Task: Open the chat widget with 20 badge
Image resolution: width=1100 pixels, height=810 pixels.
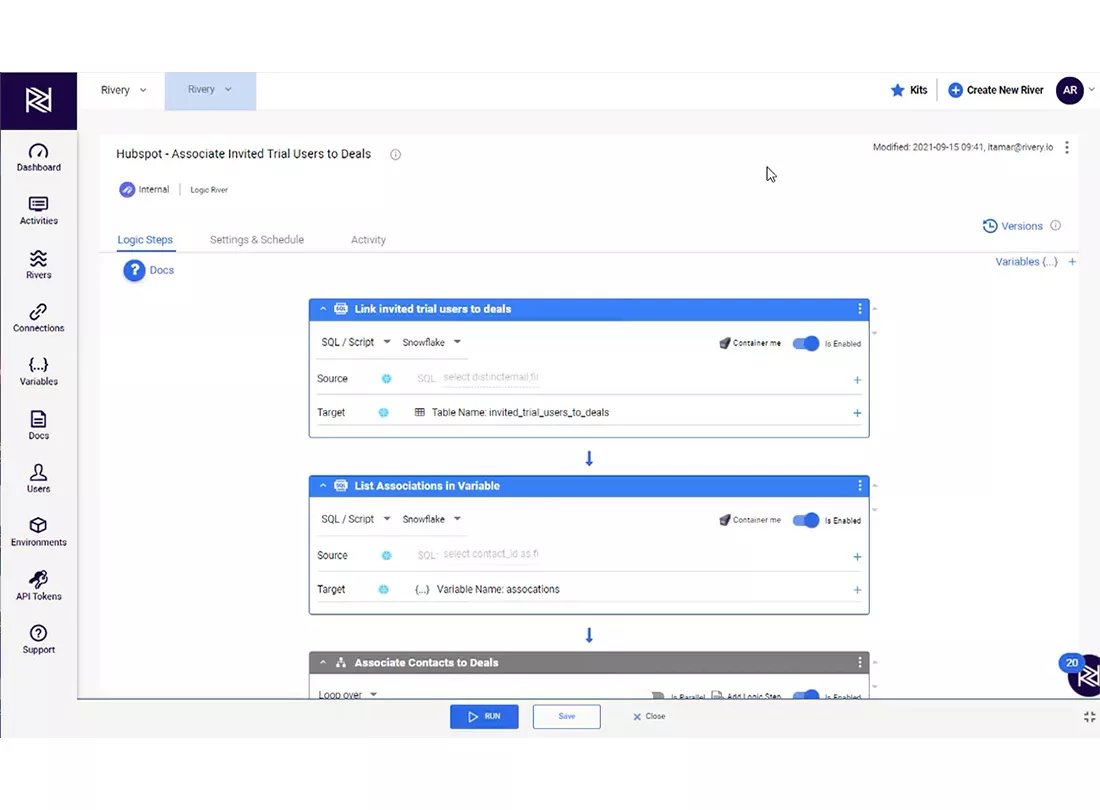Action: point(1083,675)
